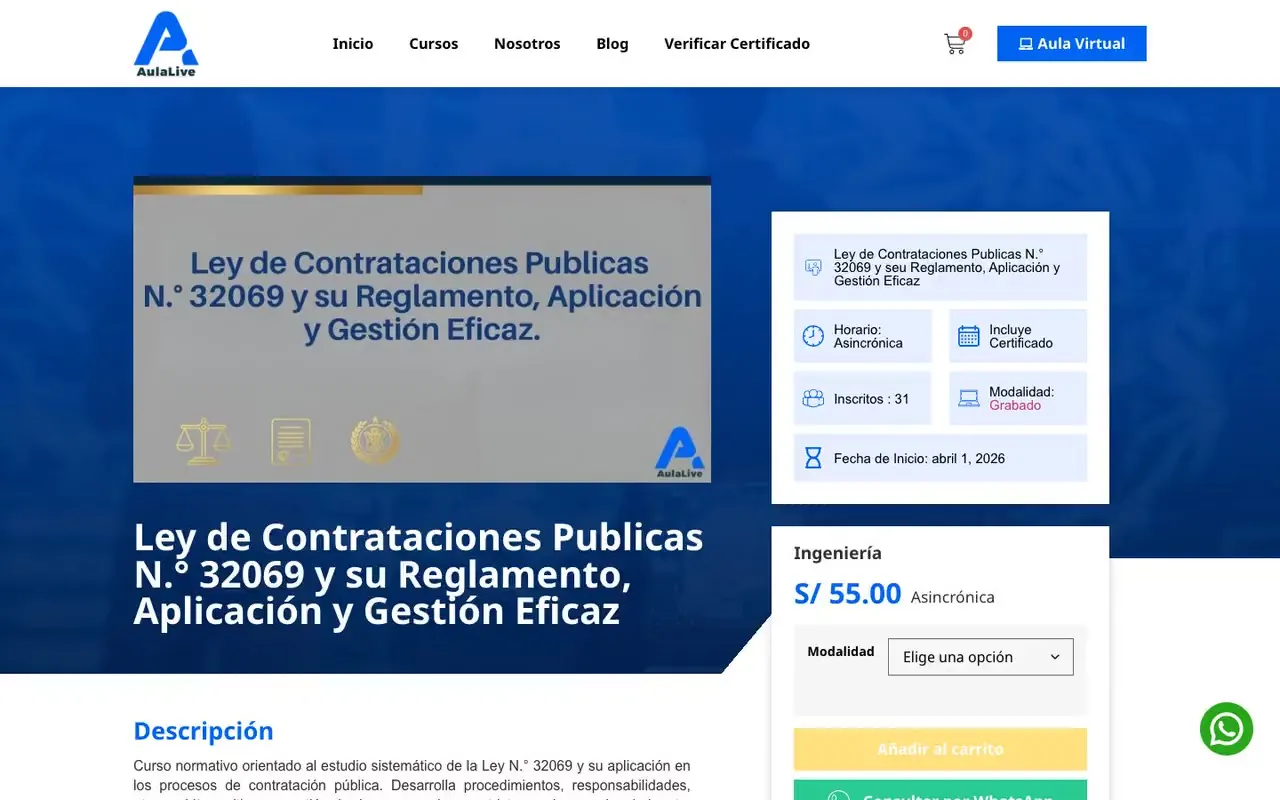Open the Cursos menu item
Screen dimensions: 1280x800
(x=434, y=44)
